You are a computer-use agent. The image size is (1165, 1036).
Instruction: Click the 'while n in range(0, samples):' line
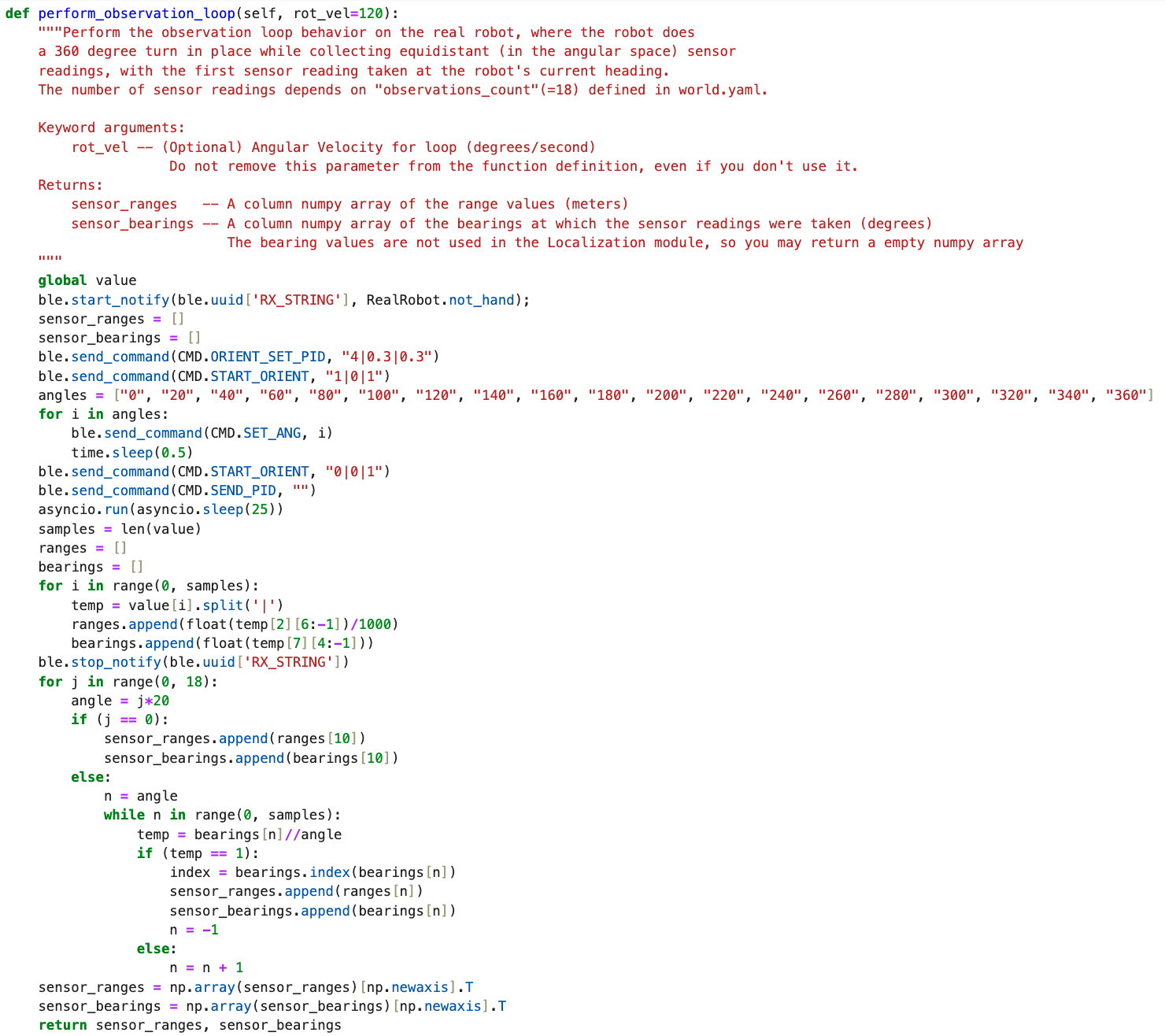pyautogui.click(x=223, y=815)
